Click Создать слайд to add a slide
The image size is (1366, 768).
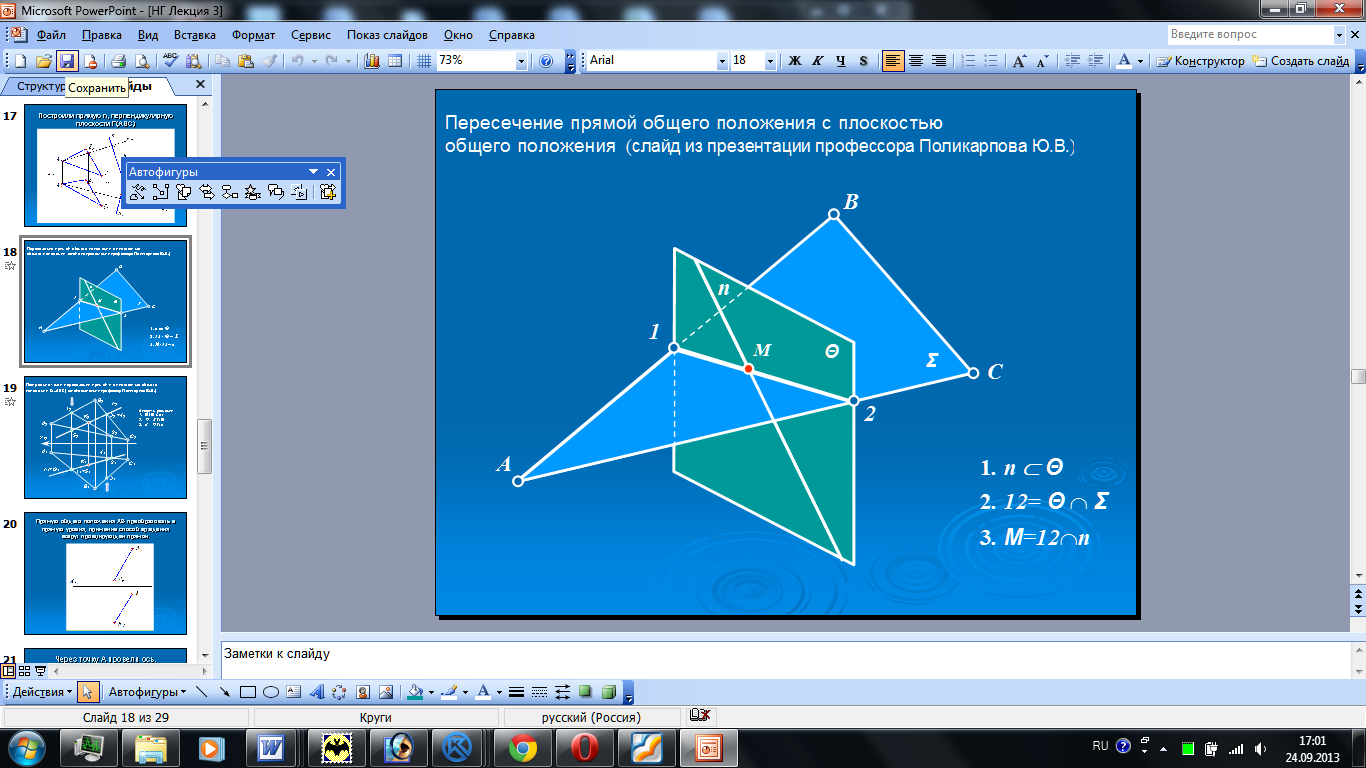click(x=1301, y=60)
